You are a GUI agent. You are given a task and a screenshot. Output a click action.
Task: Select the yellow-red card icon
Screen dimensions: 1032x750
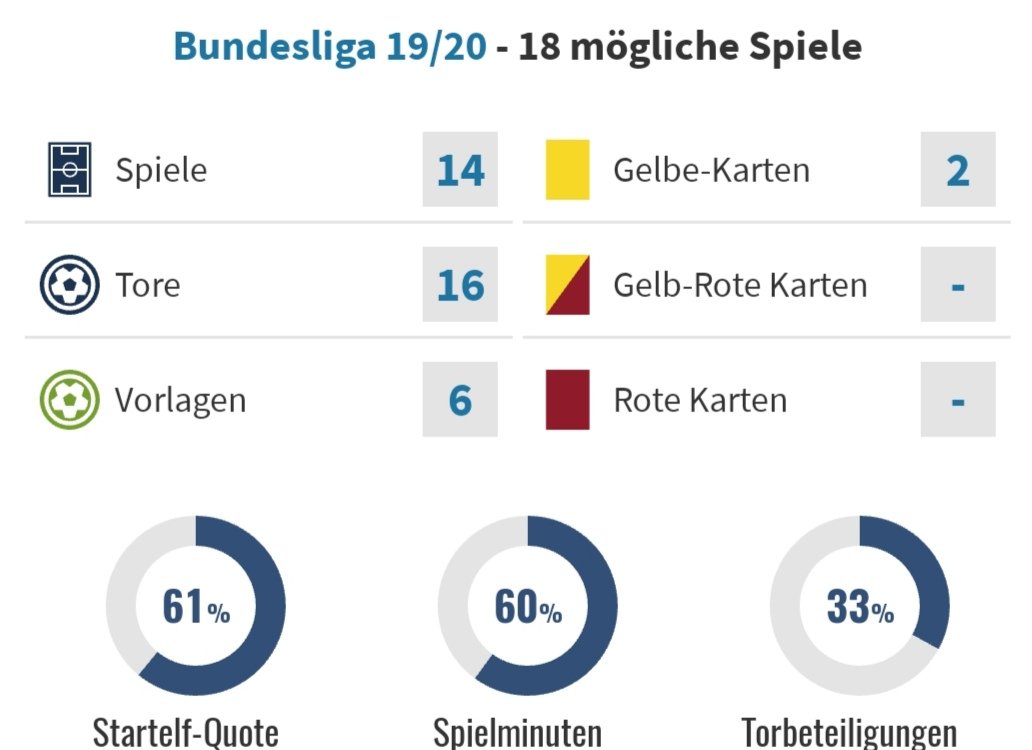(x=567, y=285)
